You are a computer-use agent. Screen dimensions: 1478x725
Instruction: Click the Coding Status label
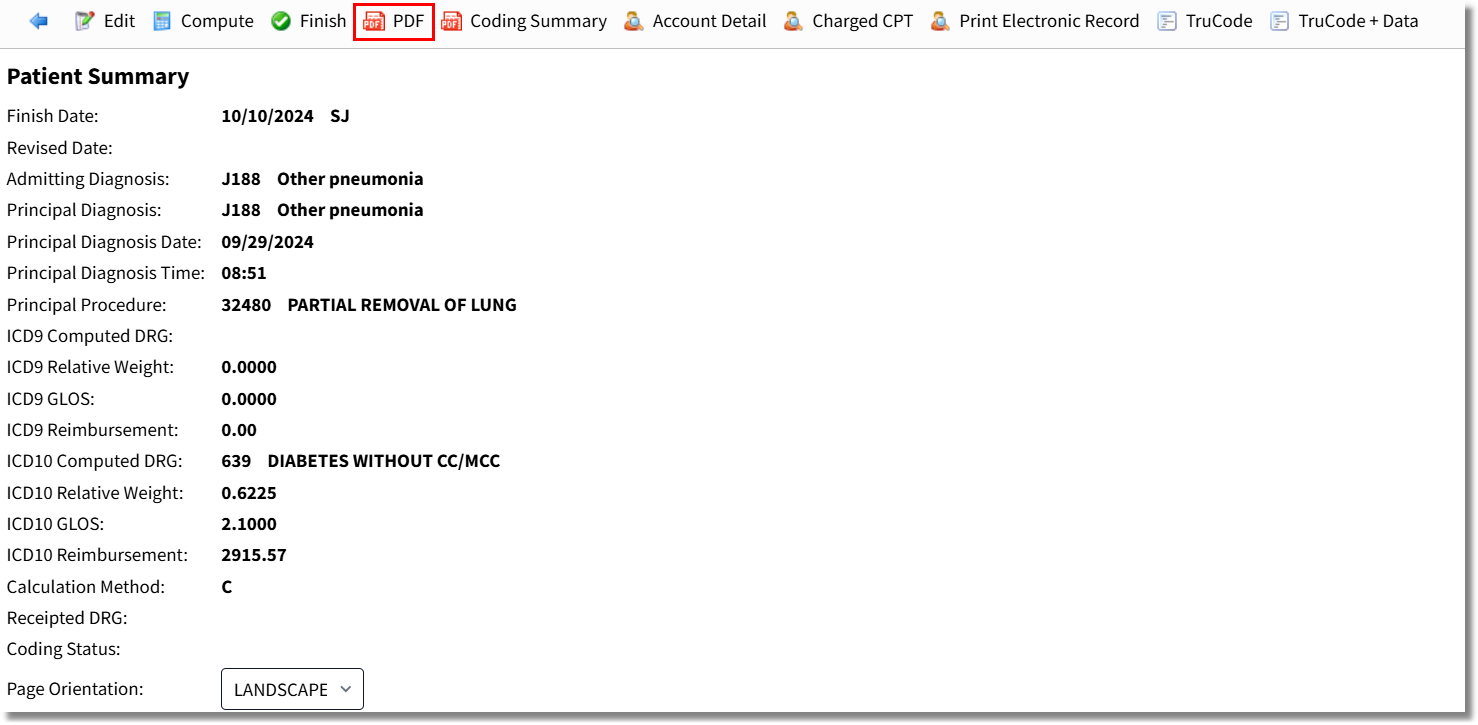(x=64, y=649)
